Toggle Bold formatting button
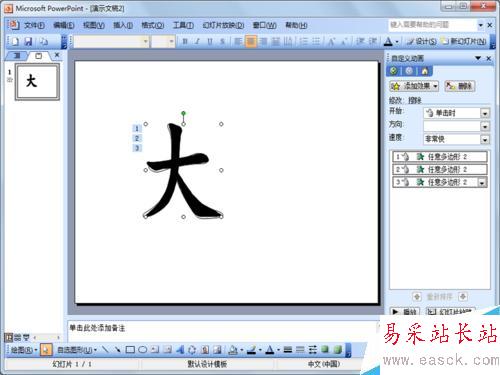The height and width of the screenshot is (375, 500). pyautogui.click(x=185, y=41)
